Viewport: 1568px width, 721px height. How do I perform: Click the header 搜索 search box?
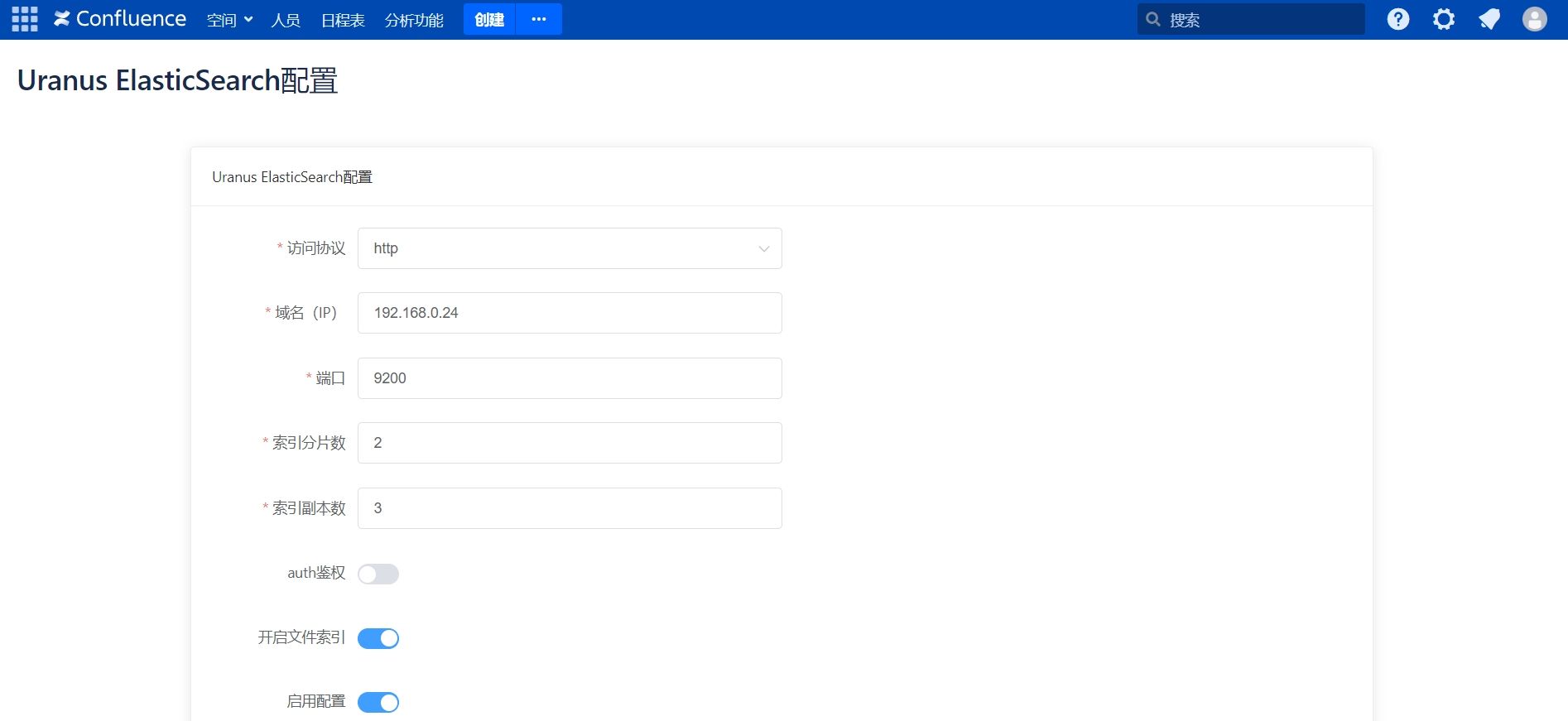(x=1251, y=19)
